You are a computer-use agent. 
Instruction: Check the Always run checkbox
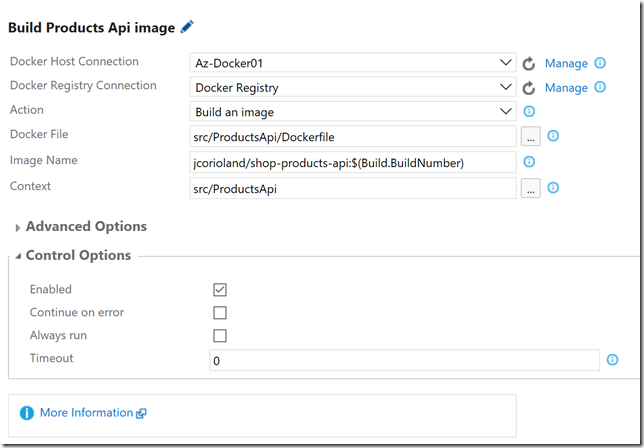click(x=220, y=335)
